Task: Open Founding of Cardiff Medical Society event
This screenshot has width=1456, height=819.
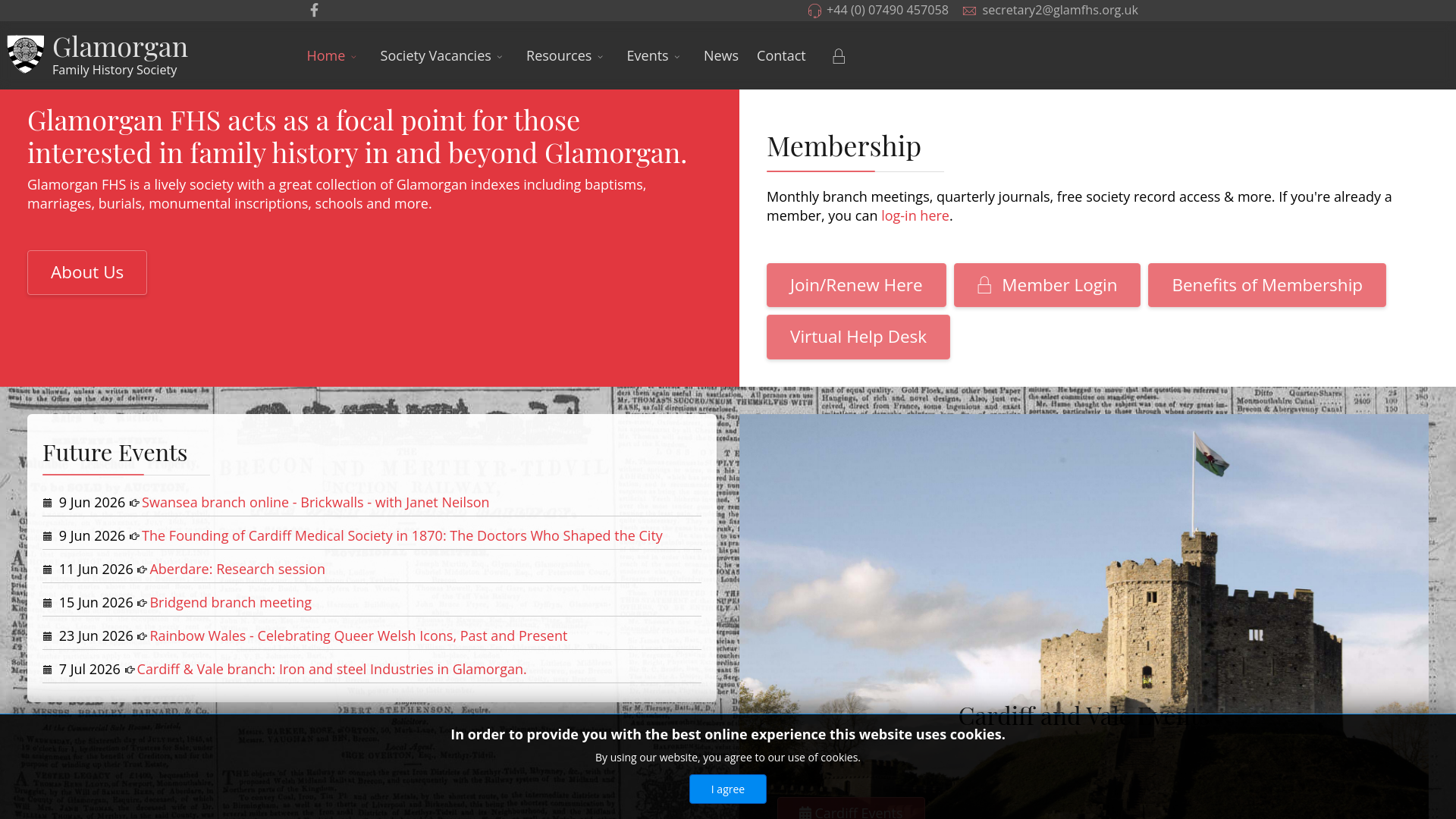Action: [402, 535]
